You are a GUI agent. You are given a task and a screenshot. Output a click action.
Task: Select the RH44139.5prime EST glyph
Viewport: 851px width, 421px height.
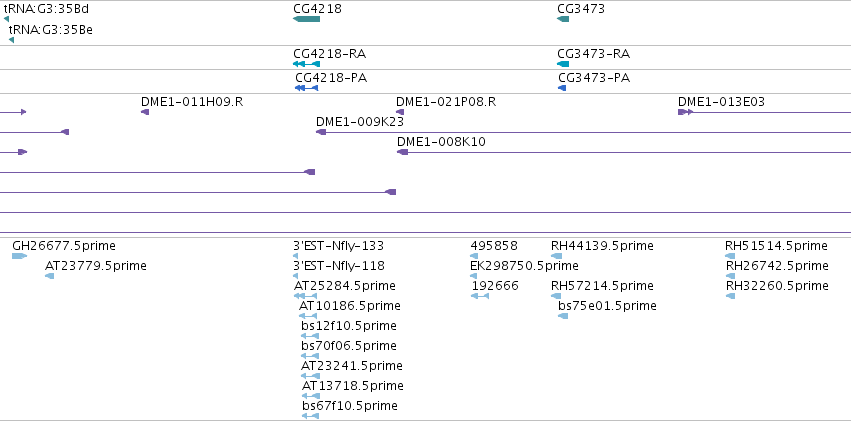tap(556, 256)
